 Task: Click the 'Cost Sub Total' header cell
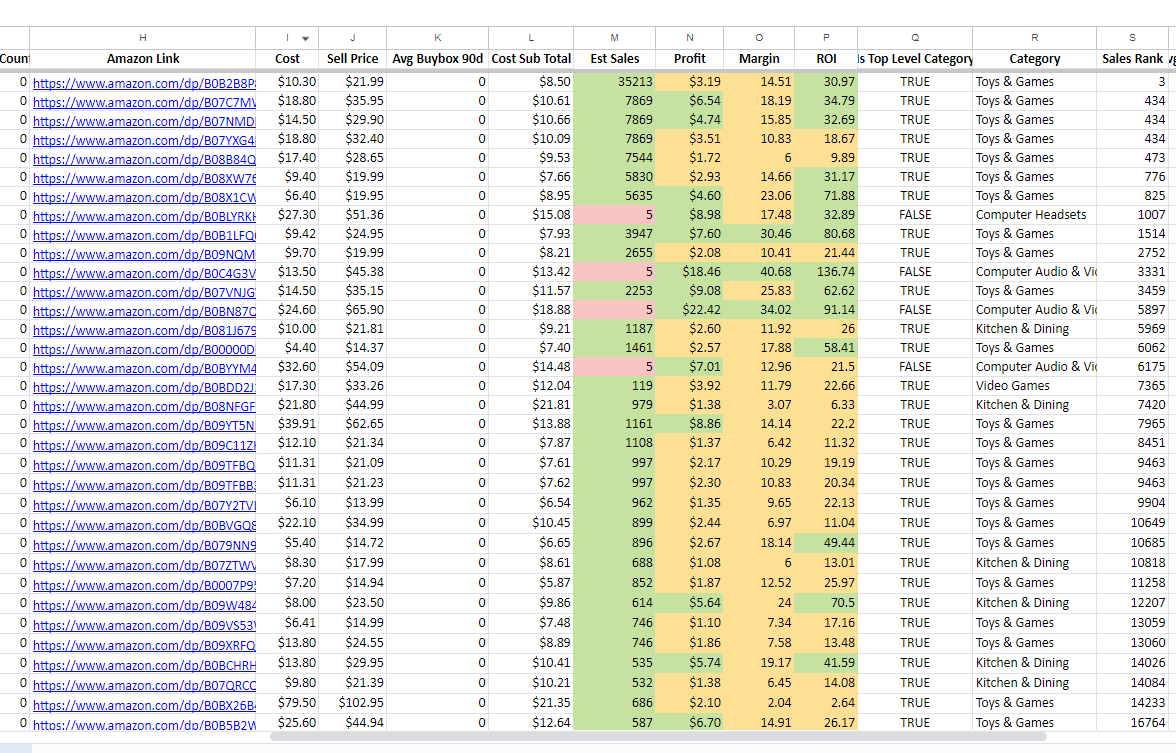[x=531, y=58]
